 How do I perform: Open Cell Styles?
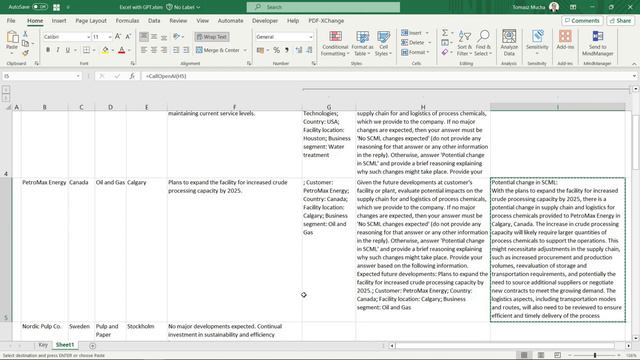(x=383, y=43)
